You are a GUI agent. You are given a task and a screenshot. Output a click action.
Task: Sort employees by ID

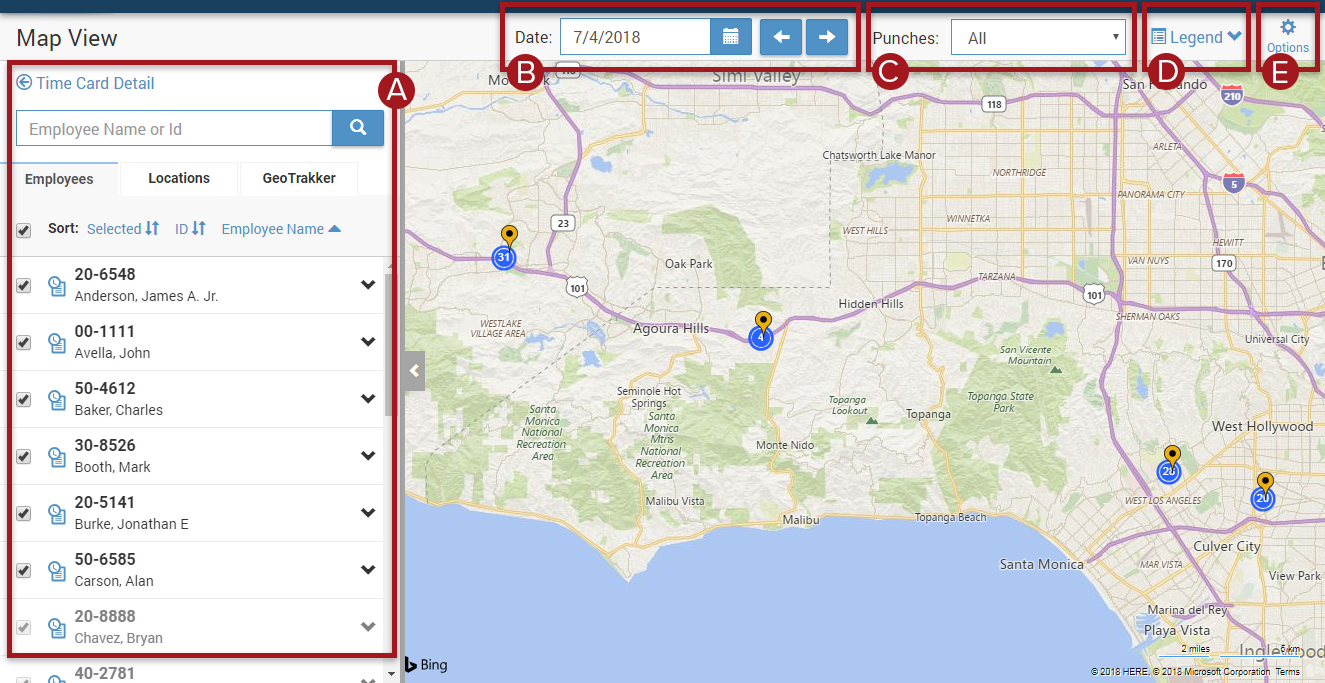pyautogui.click(x=190, y=229)
